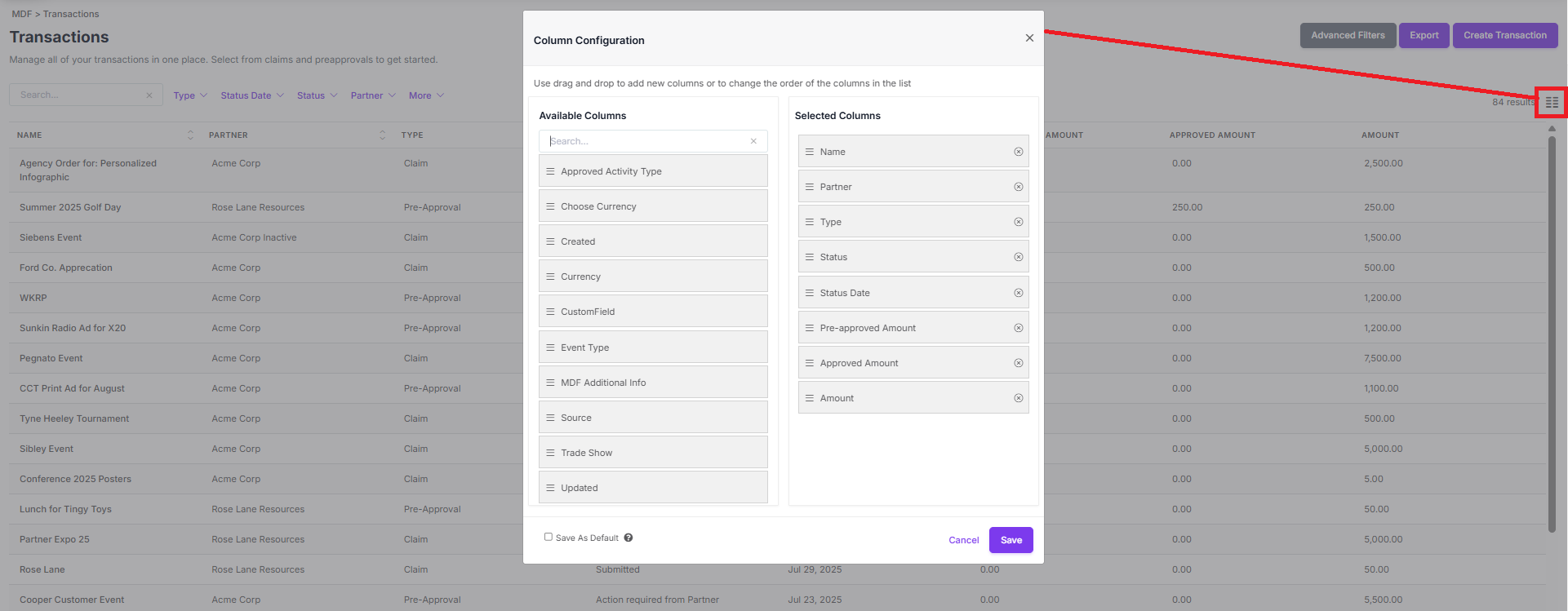Remove the Amount column via its X icon
The height and width of the screenshot is (611, 1568).
click(1019, 398)
